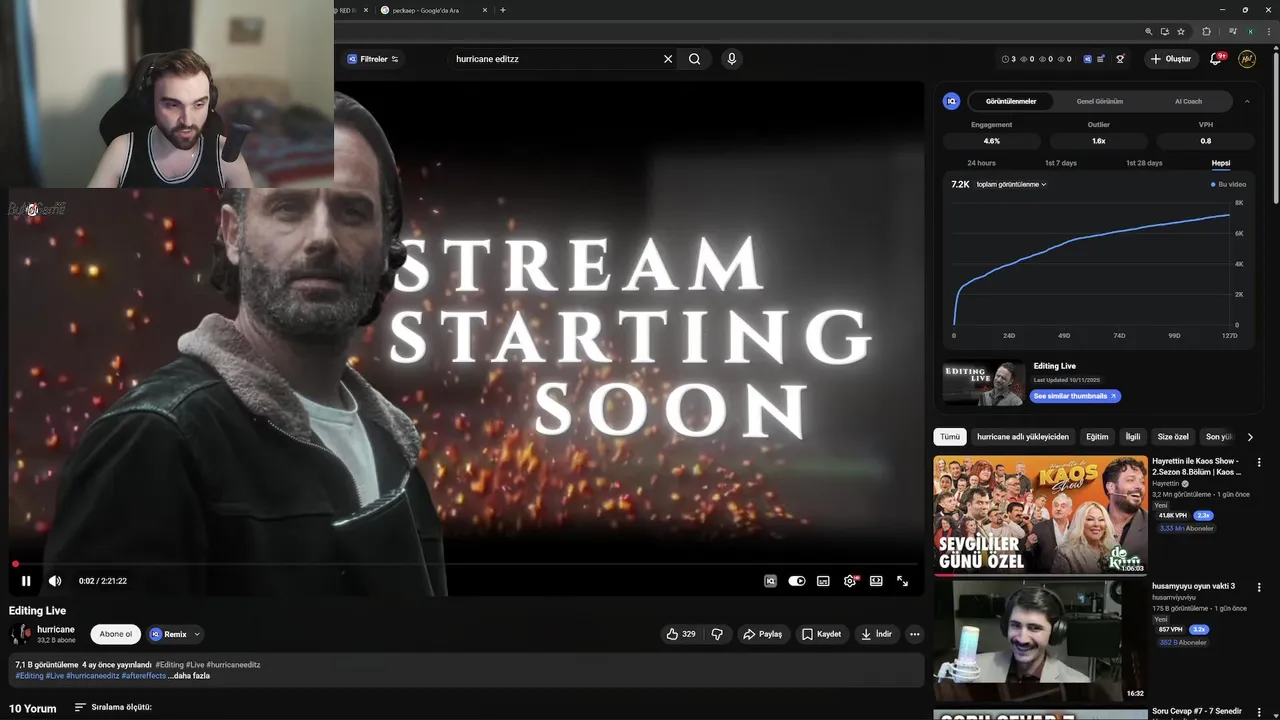Show more chips with the right arrow
Screen dimensions: 1280x720
pyautogui.click(x=1250, y=437)
